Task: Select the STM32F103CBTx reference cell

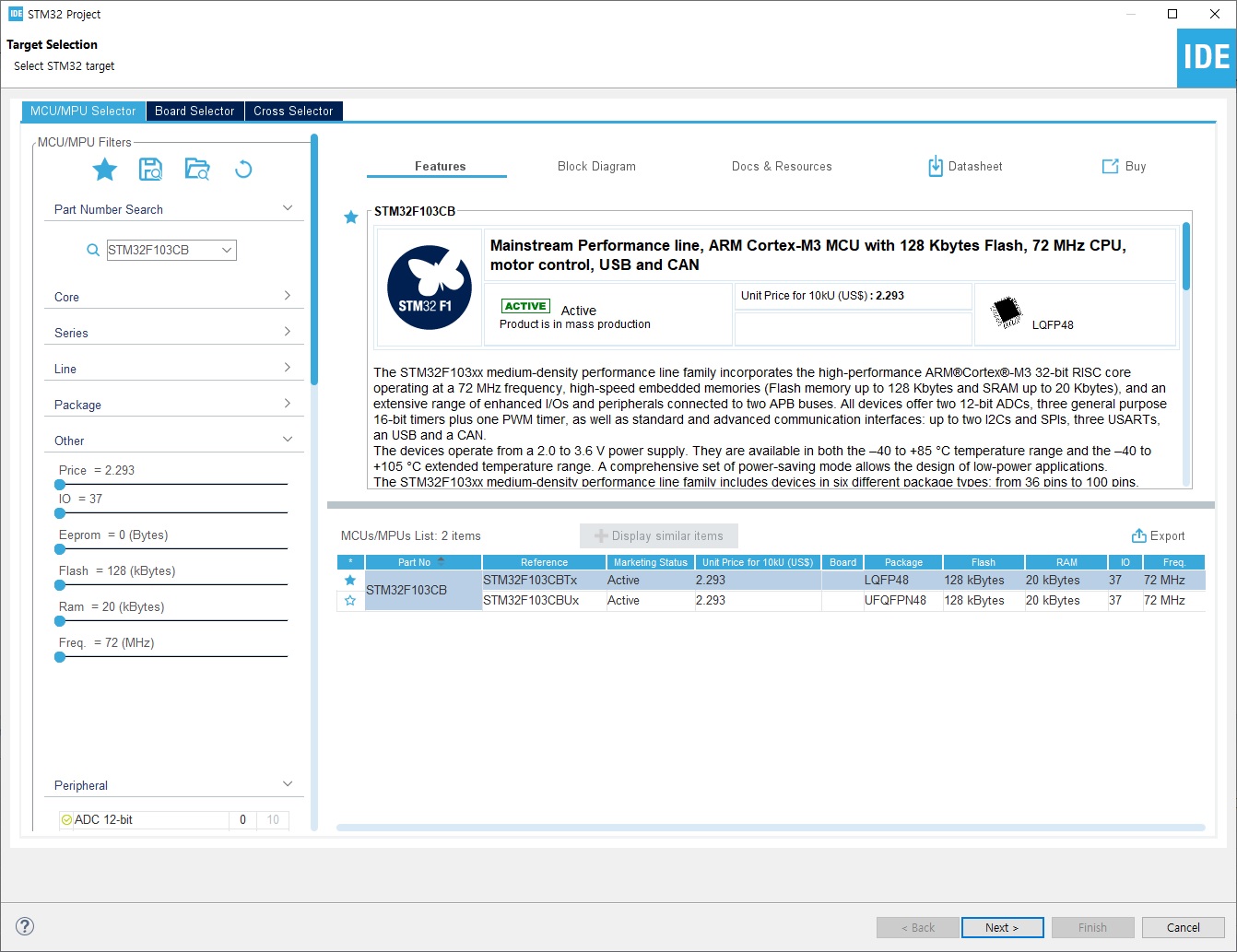Action: [x=544, y=581]
